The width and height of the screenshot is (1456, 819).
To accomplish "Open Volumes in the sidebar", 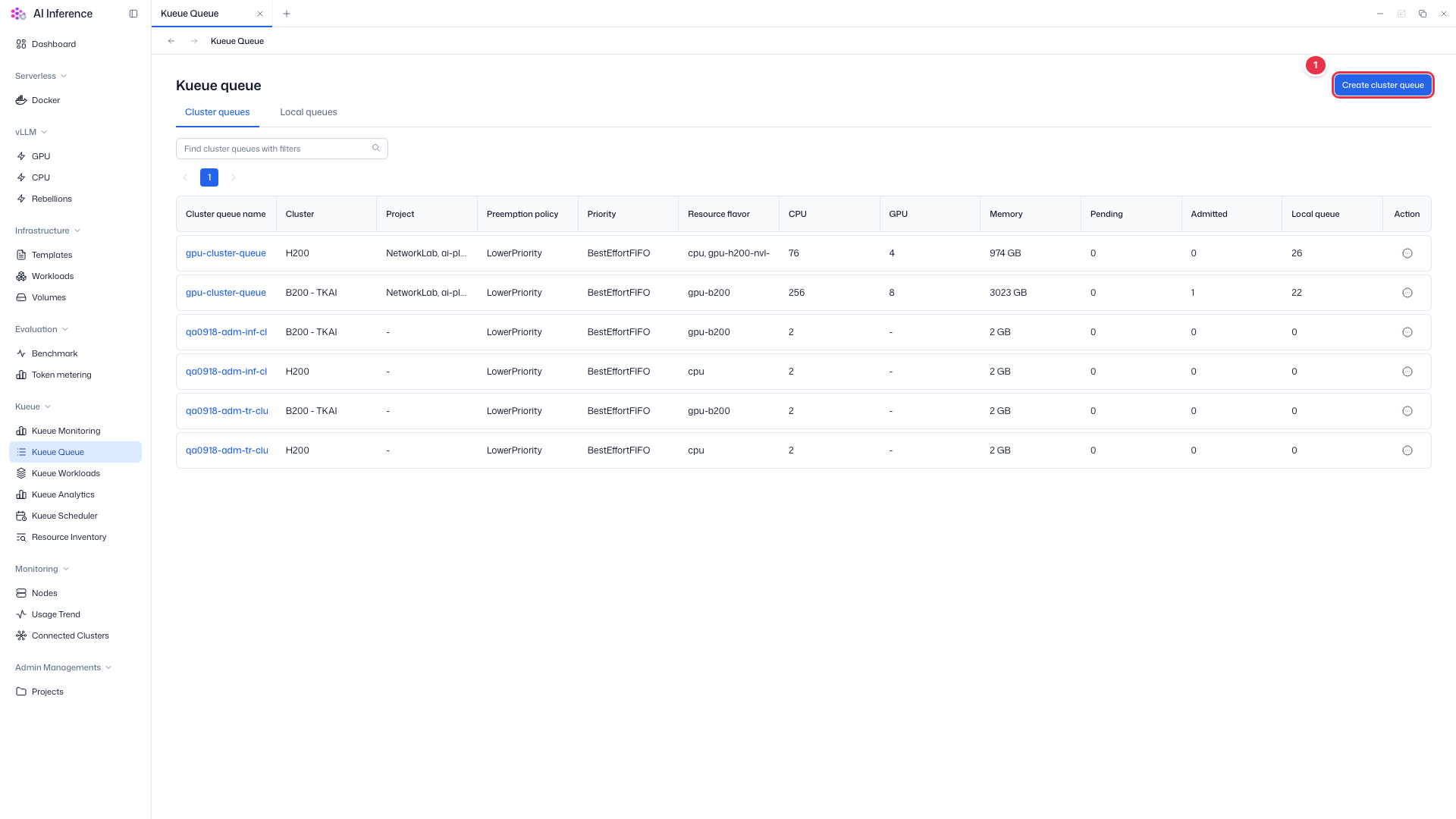I will 75,297.
